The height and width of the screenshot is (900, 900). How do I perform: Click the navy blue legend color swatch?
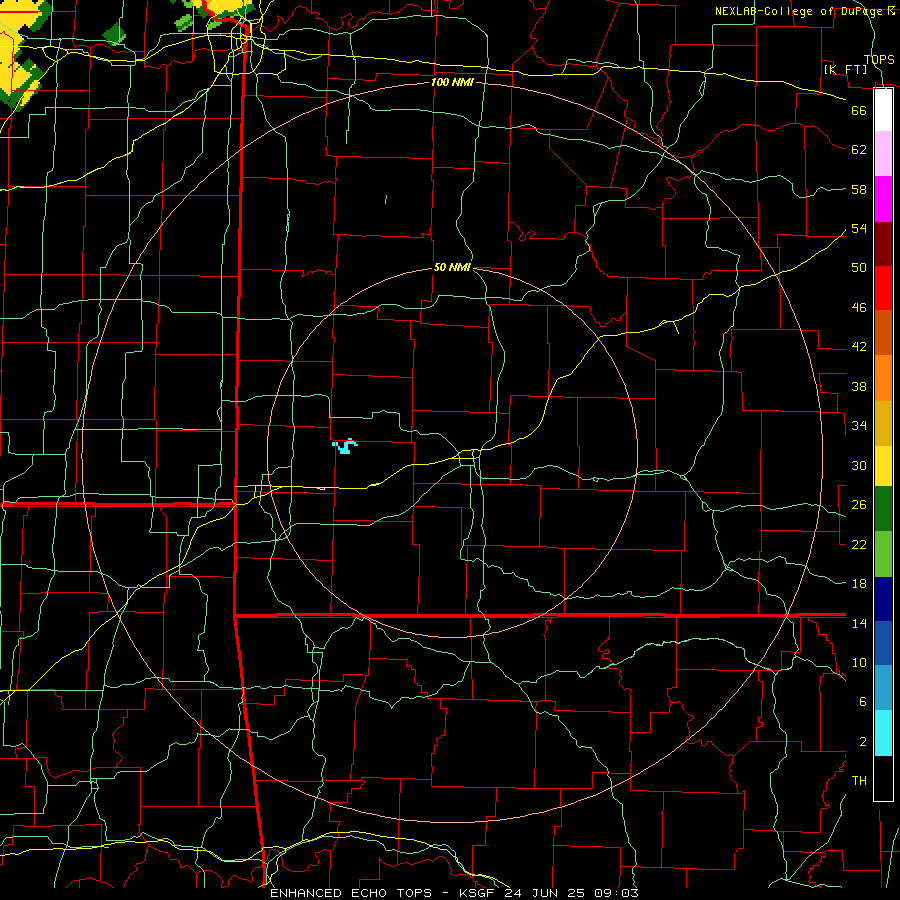(x=883, y=599)
